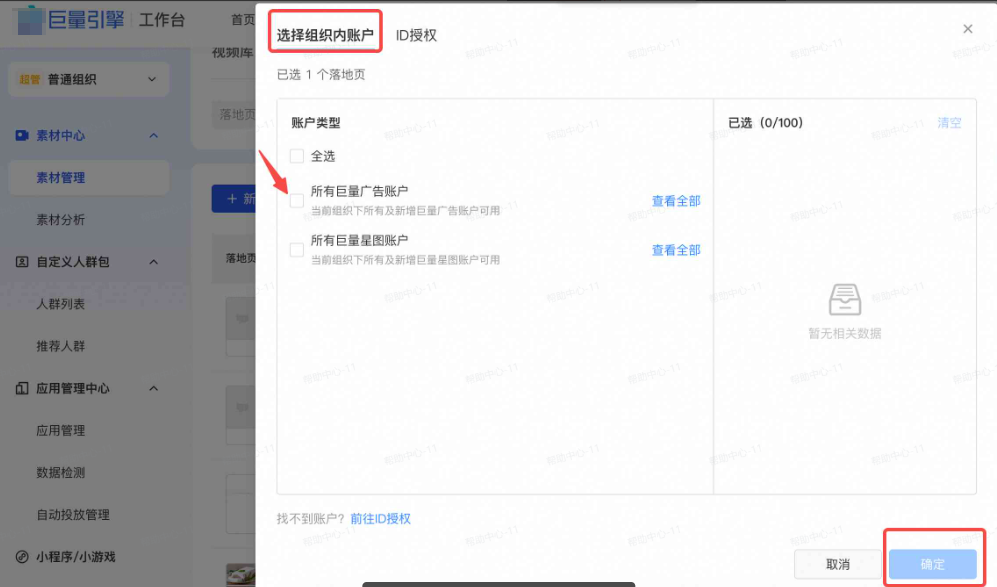Click 查看全部 for 巨量星图账户
This screenshot has height=587, width=997.
(x=676, y=250)
